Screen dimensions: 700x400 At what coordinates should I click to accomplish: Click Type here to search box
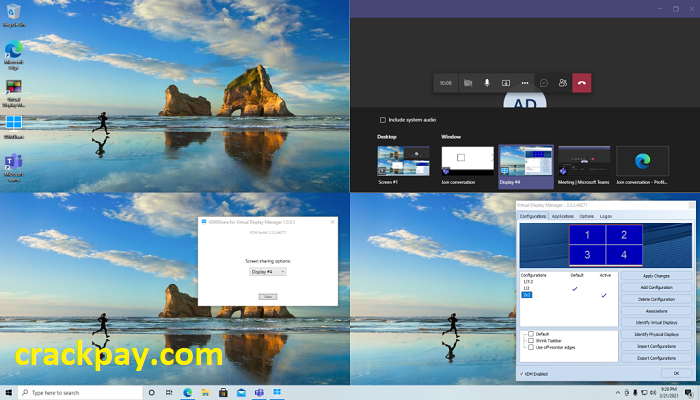[80, 392]
